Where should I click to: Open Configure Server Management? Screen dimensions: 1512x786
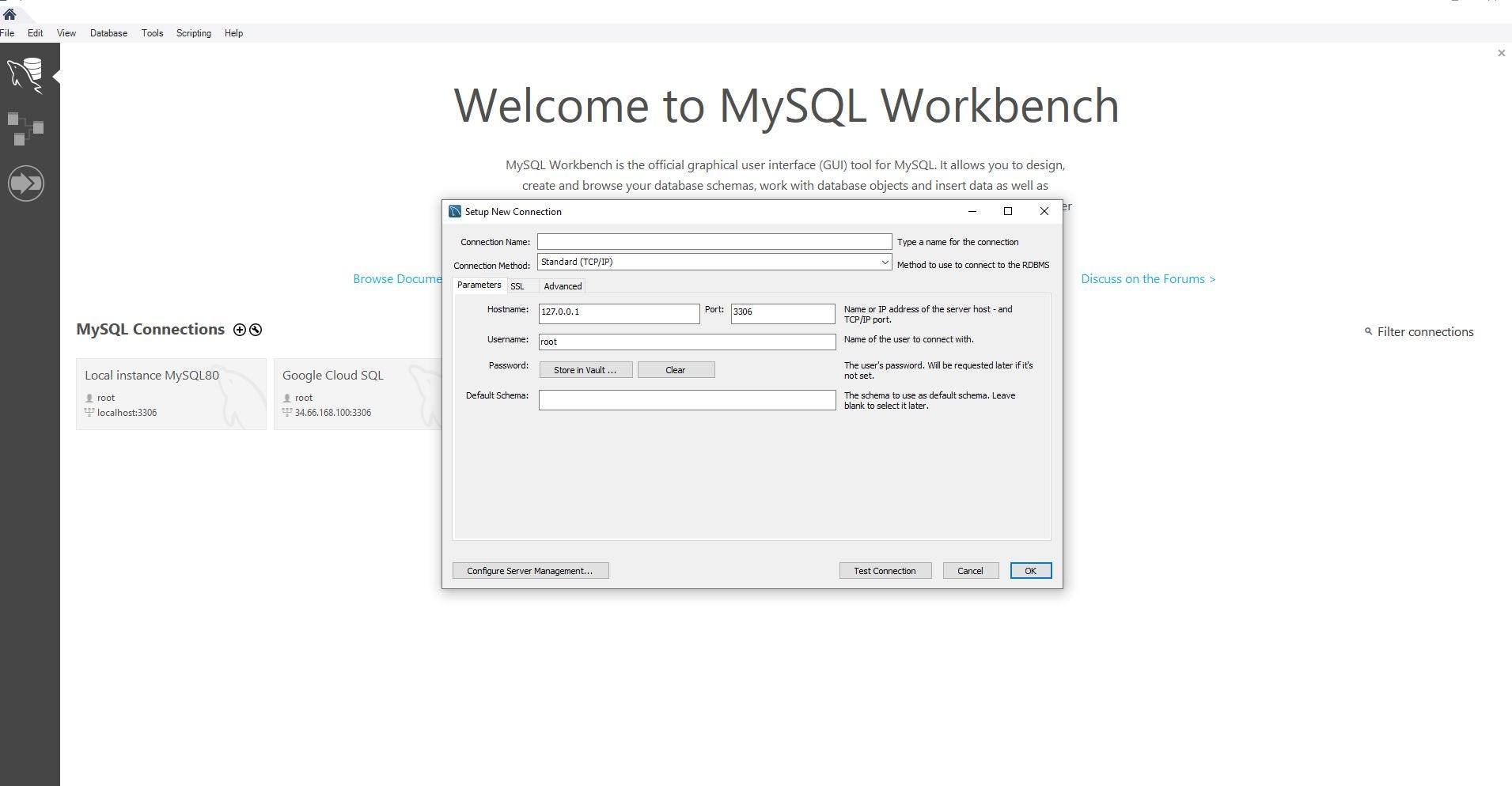tap(530, 570)
